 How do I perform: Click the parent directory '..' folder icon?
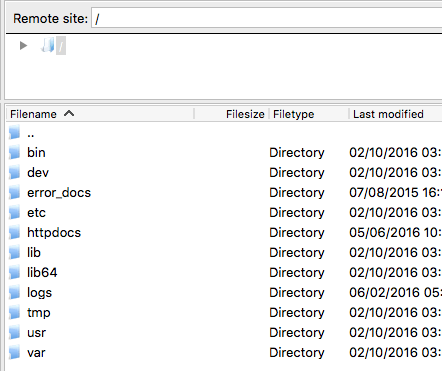click(x=15, y=132)
